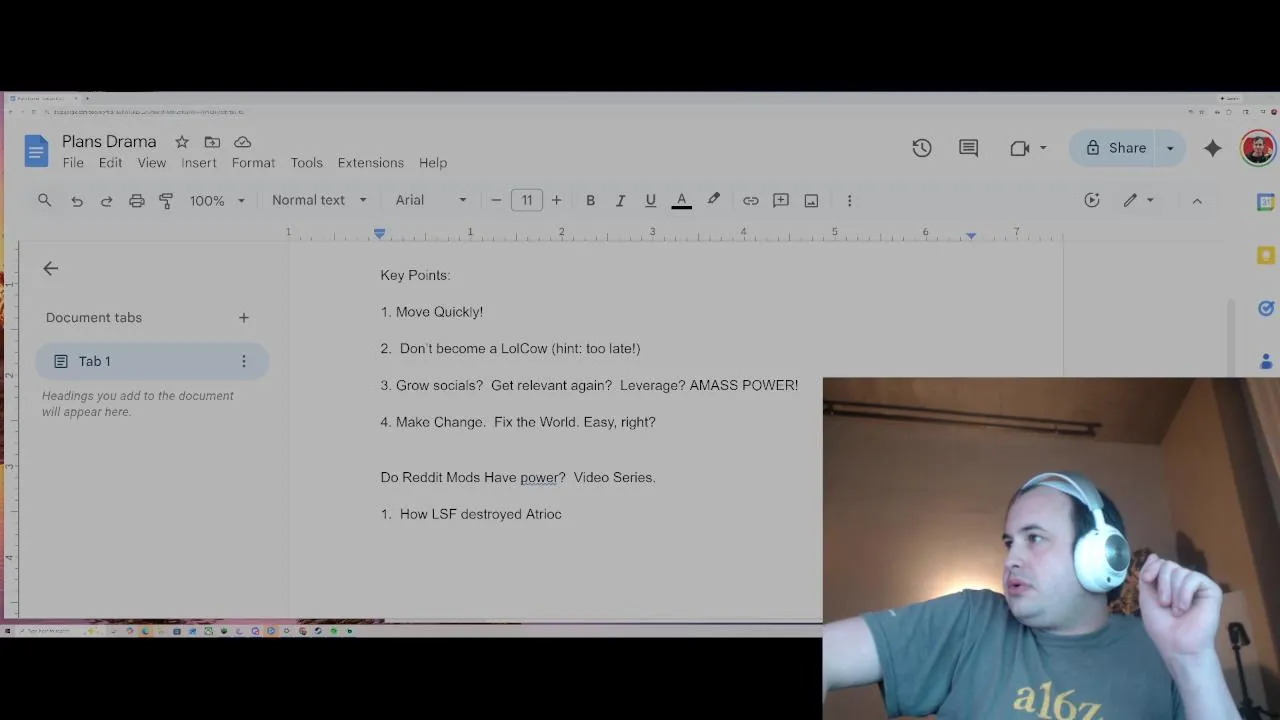Open Google Keep side panel icon
This screenshot has height=720, width=1280.
tap(1265, 255)
